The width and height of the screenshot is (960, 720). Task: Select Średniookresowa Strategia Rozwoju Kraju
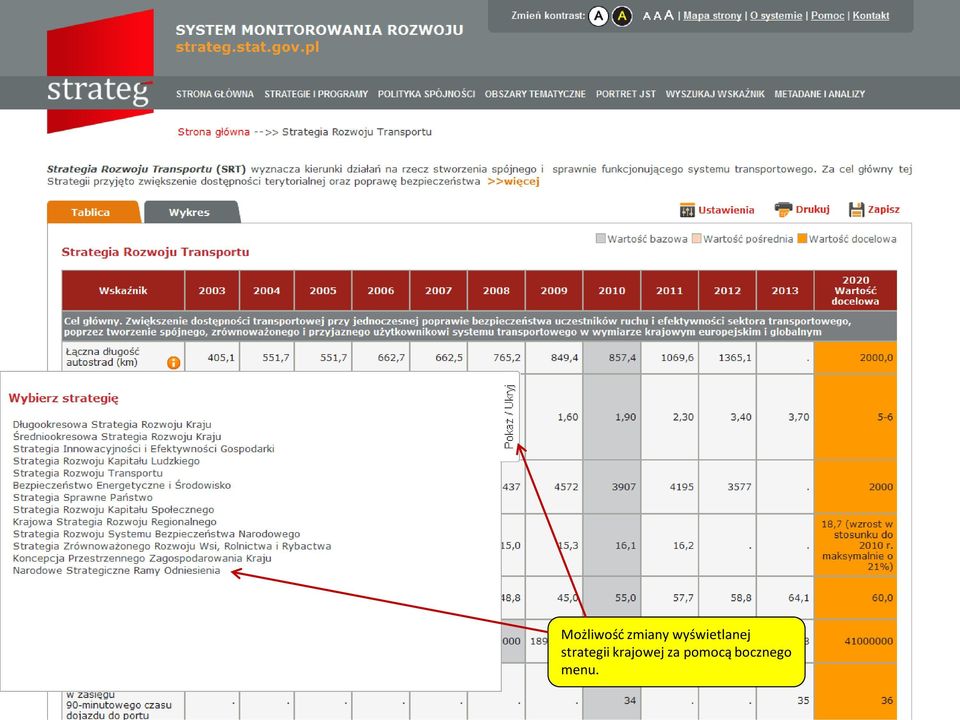tap(117, 437)
